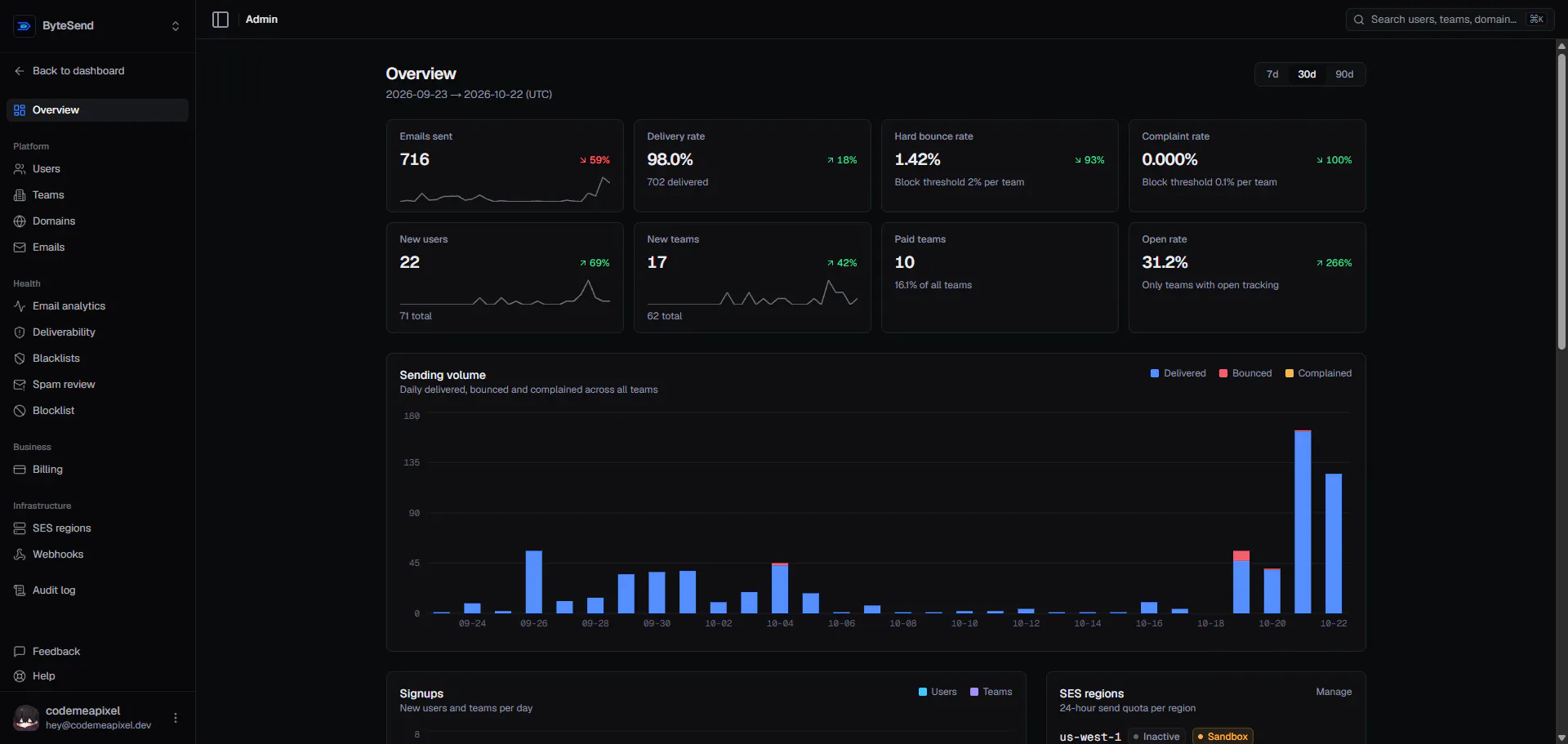This screenshot has height=744, width=1568.
Task: Open Billing via its card icon
Action: click(x=20, y=470)
